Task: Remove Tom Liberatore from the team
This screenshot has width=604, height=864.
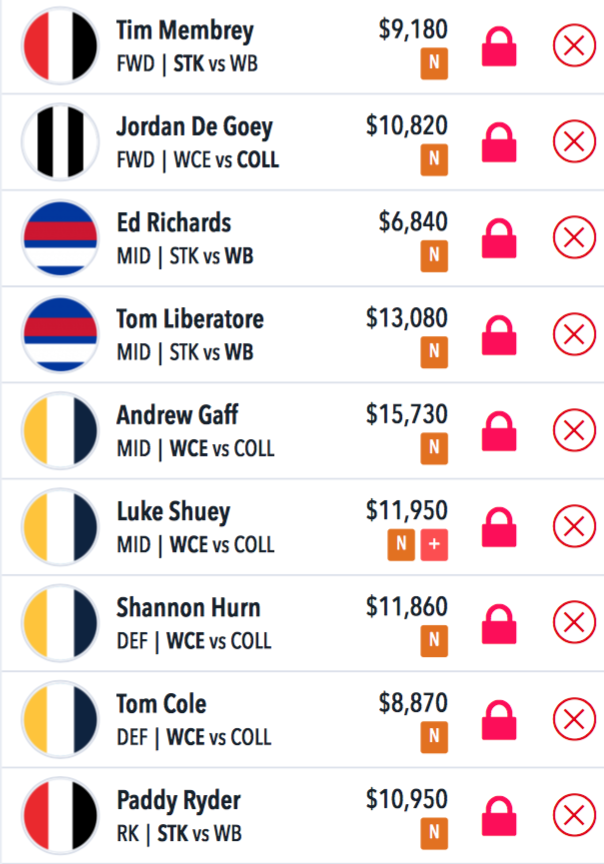Action: (x=574, y=334)
